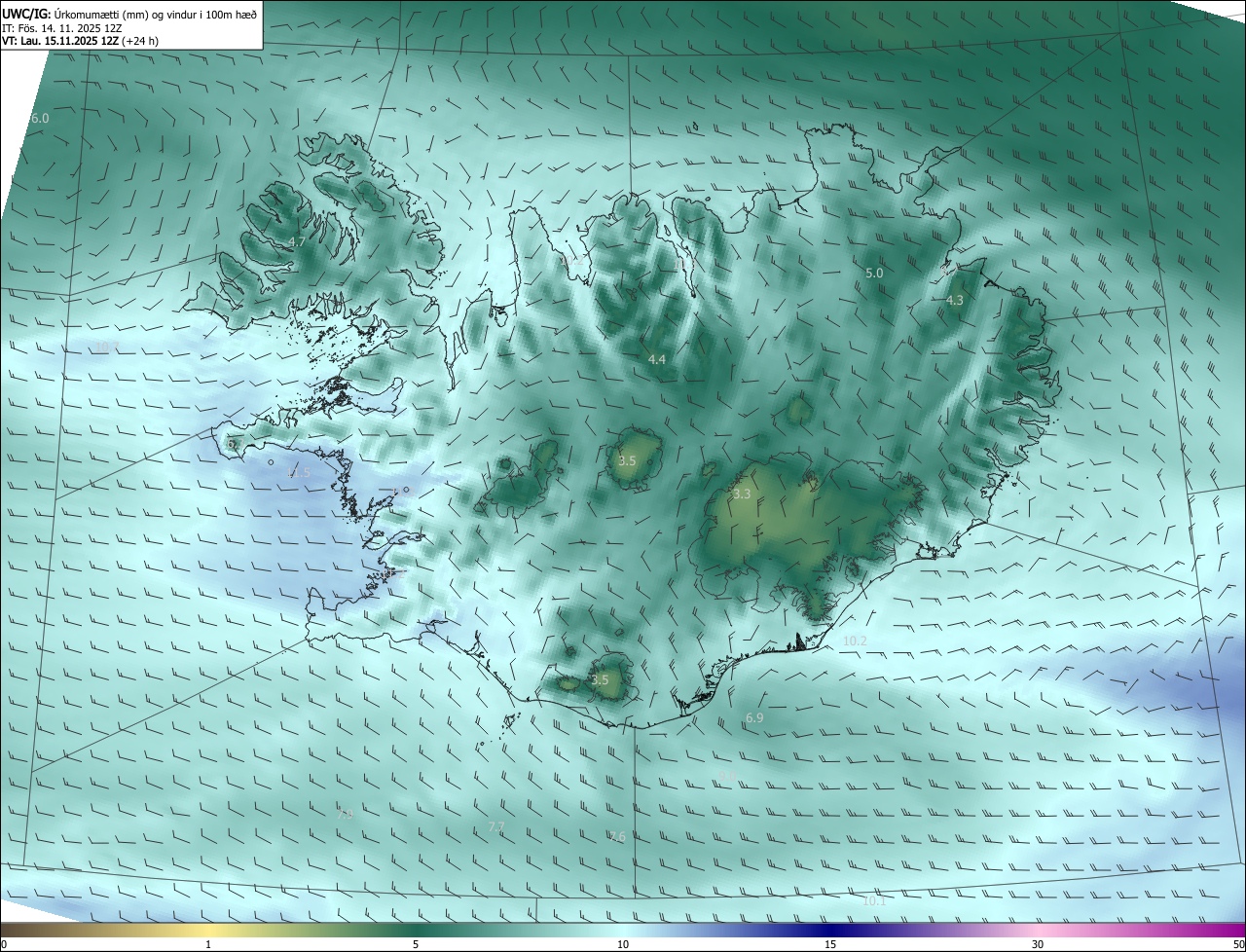
Task: Click the 50 tick on the color scale
Action: coord(1237,944)
